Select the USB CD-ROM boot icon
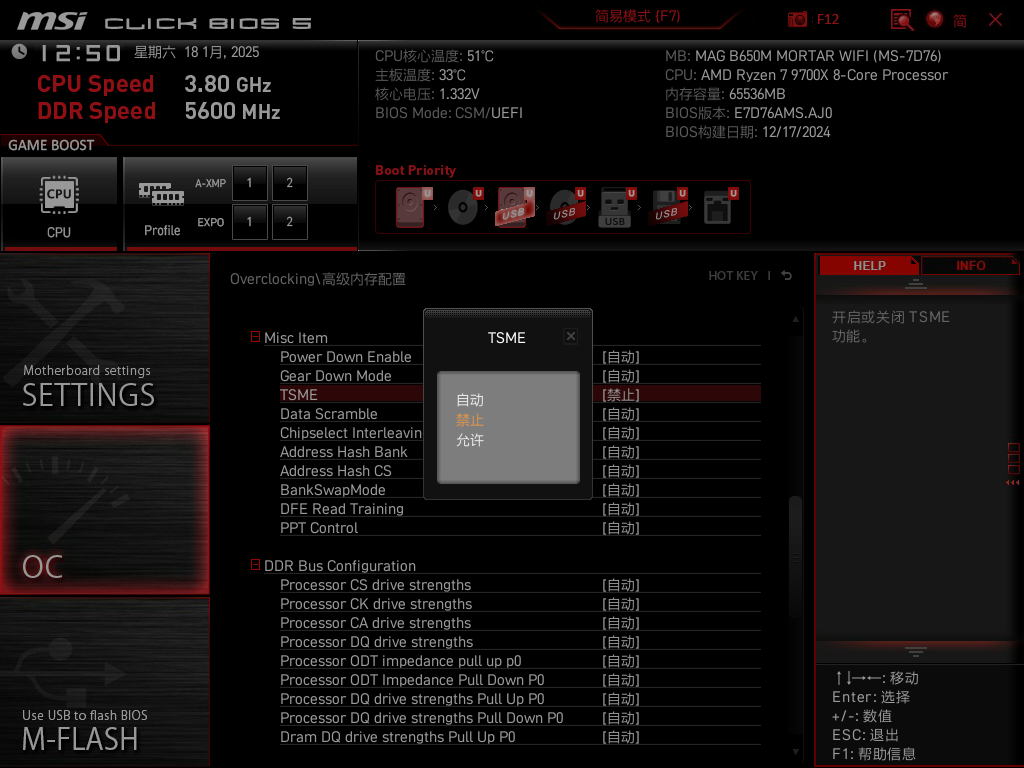 [566, 207]
